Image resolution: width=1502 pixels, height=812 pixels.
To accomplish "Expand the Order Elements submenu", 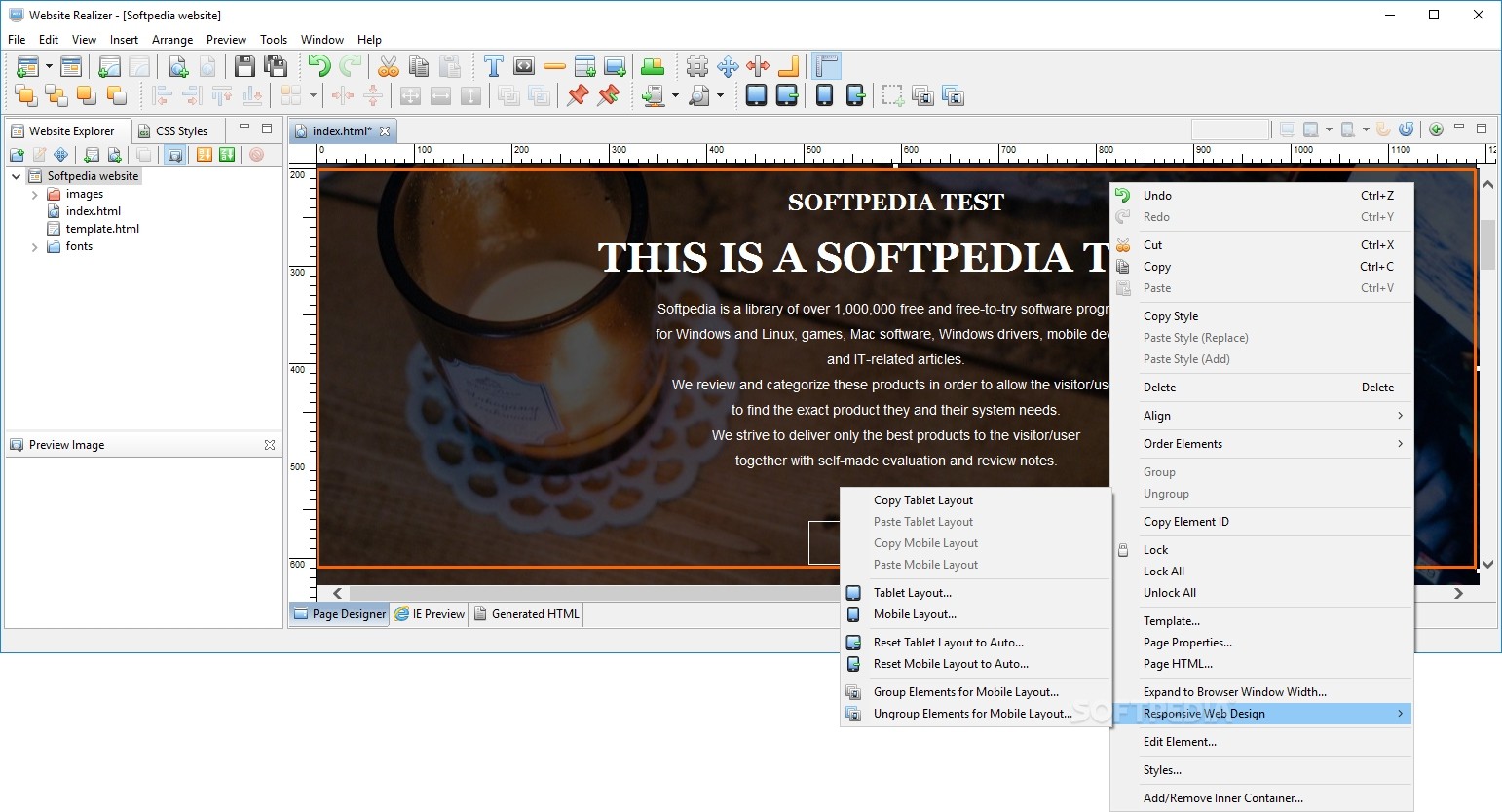I will coord(1261,444).
